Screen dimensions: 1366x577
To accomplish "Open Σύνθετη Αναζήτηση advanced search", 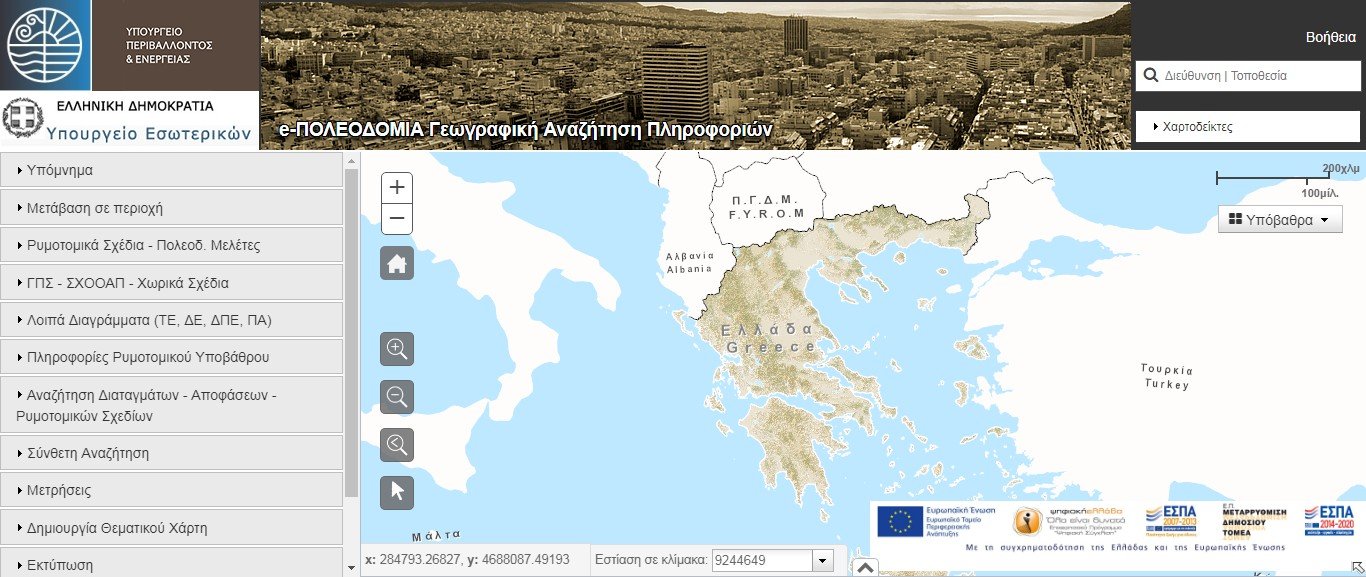I will coord(171,453).
